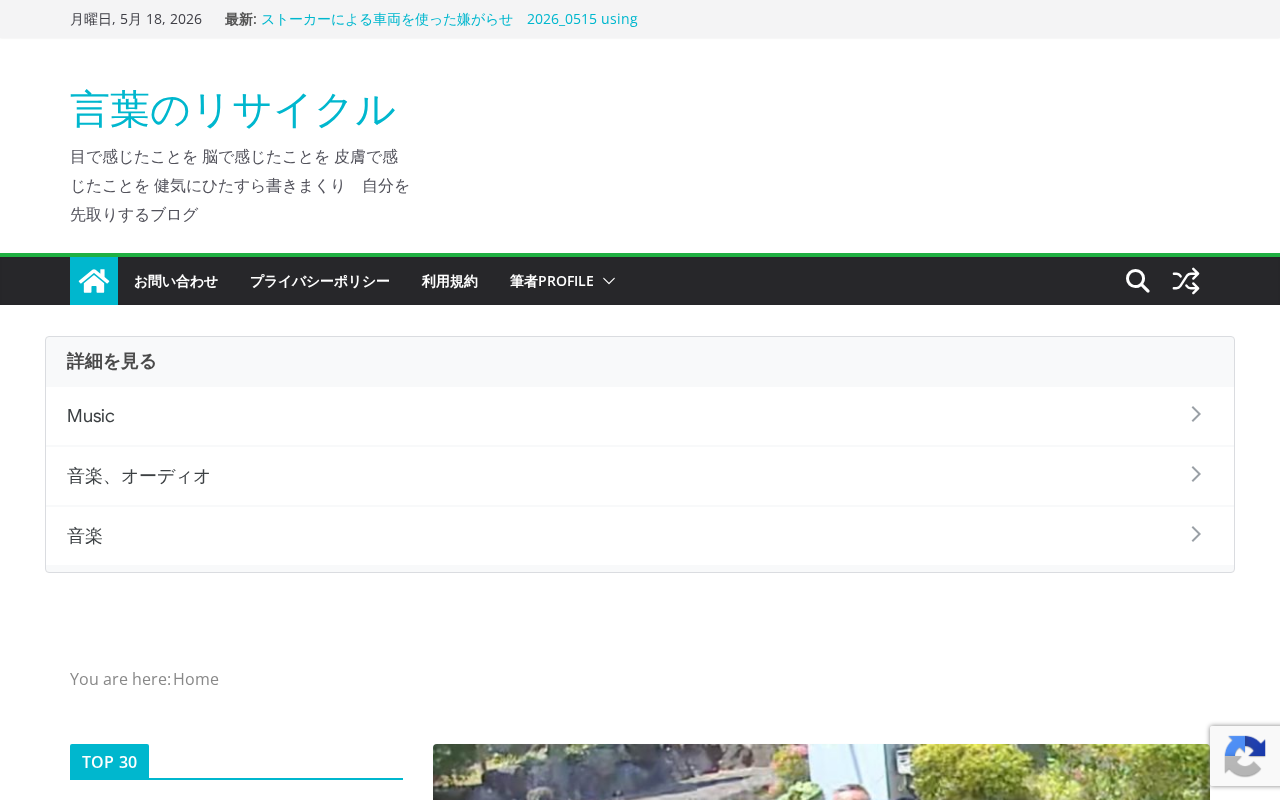The width and height of the screenshot is (1280, 800).
Task: Open the 利用規約 menu item
Action: [x=450, y=281]
